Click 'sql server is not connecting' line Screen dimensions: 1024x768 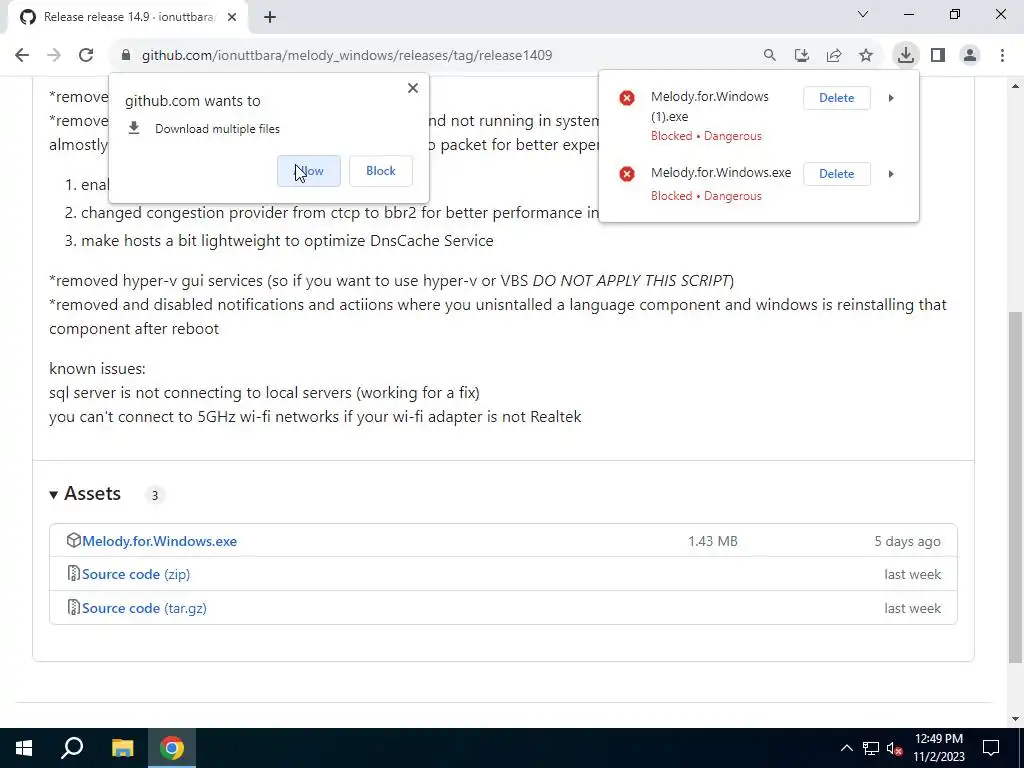pos(264,392)
